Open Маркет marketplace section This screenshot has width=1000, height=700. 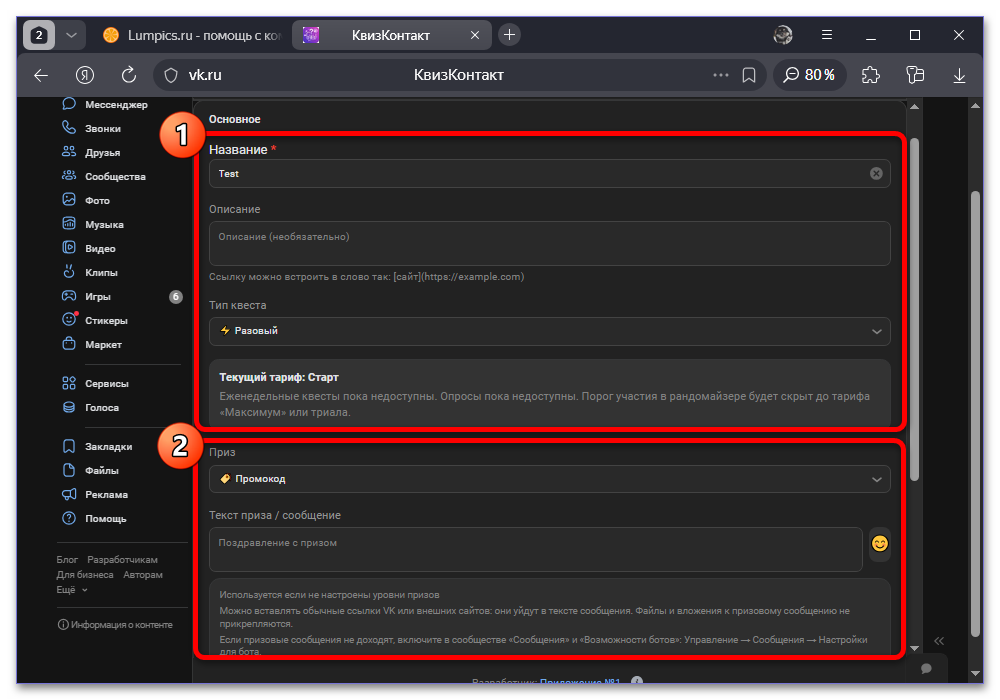[x=92, y=344]
